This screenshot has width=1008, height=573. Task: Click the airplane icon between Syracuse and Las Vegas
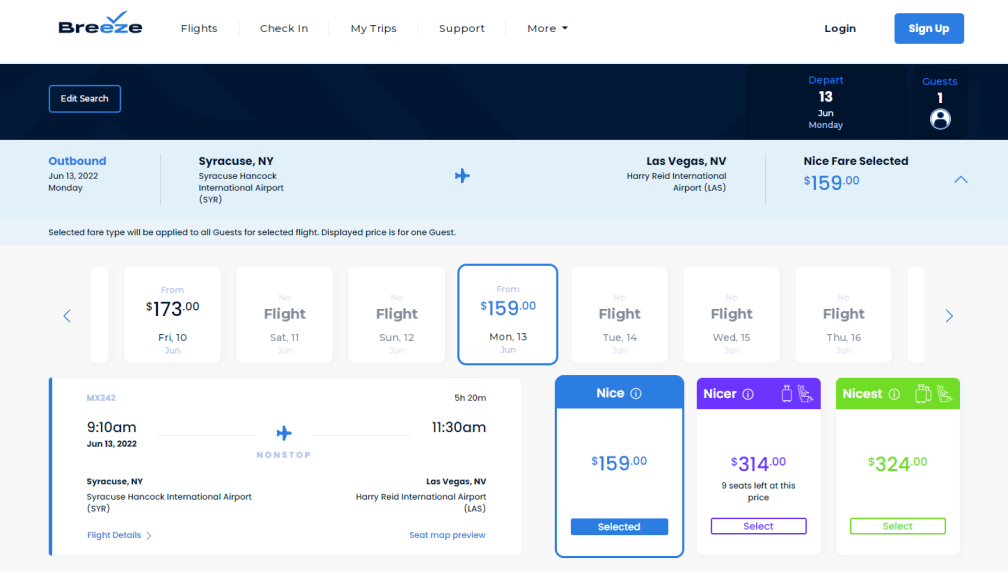(462, 176)
